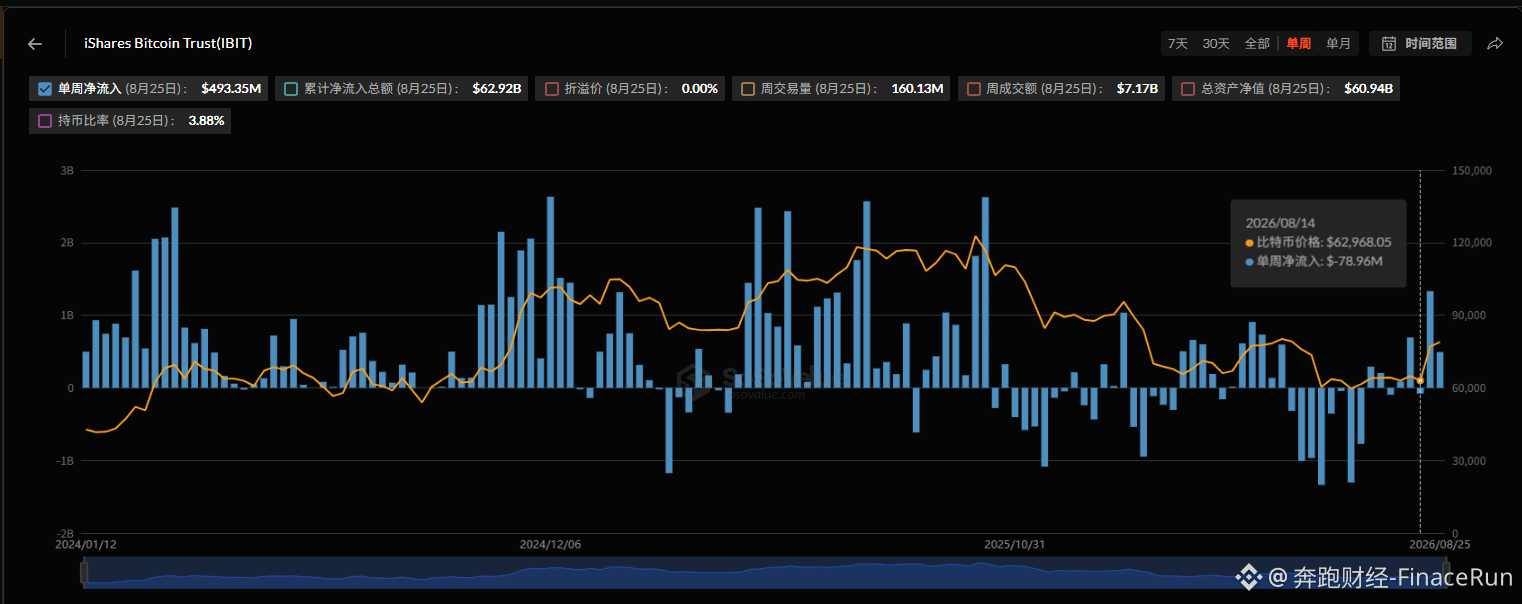The image size is (1522, 604).
Task: Click the $7.17B weekly turnover value
Action: coord(1138,89)
